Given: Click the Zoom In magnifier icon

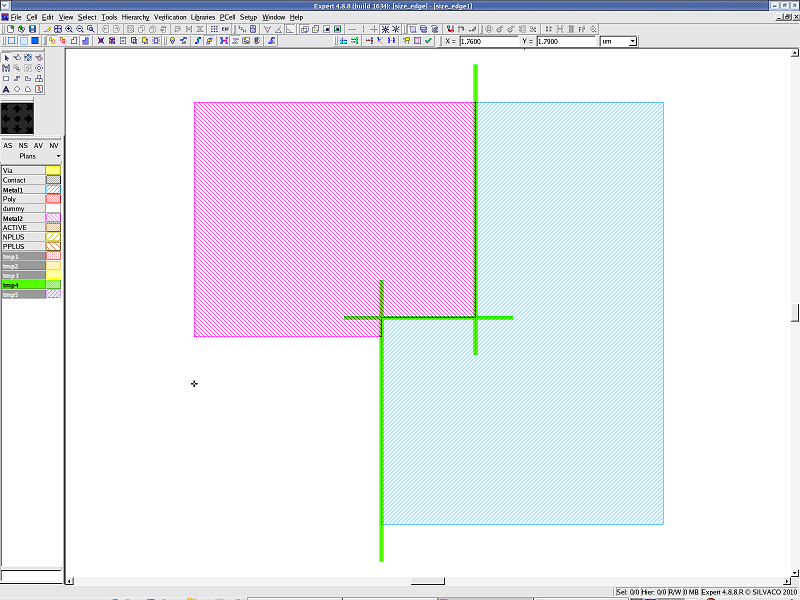Looking at the screenshot, I should [69, 29].
